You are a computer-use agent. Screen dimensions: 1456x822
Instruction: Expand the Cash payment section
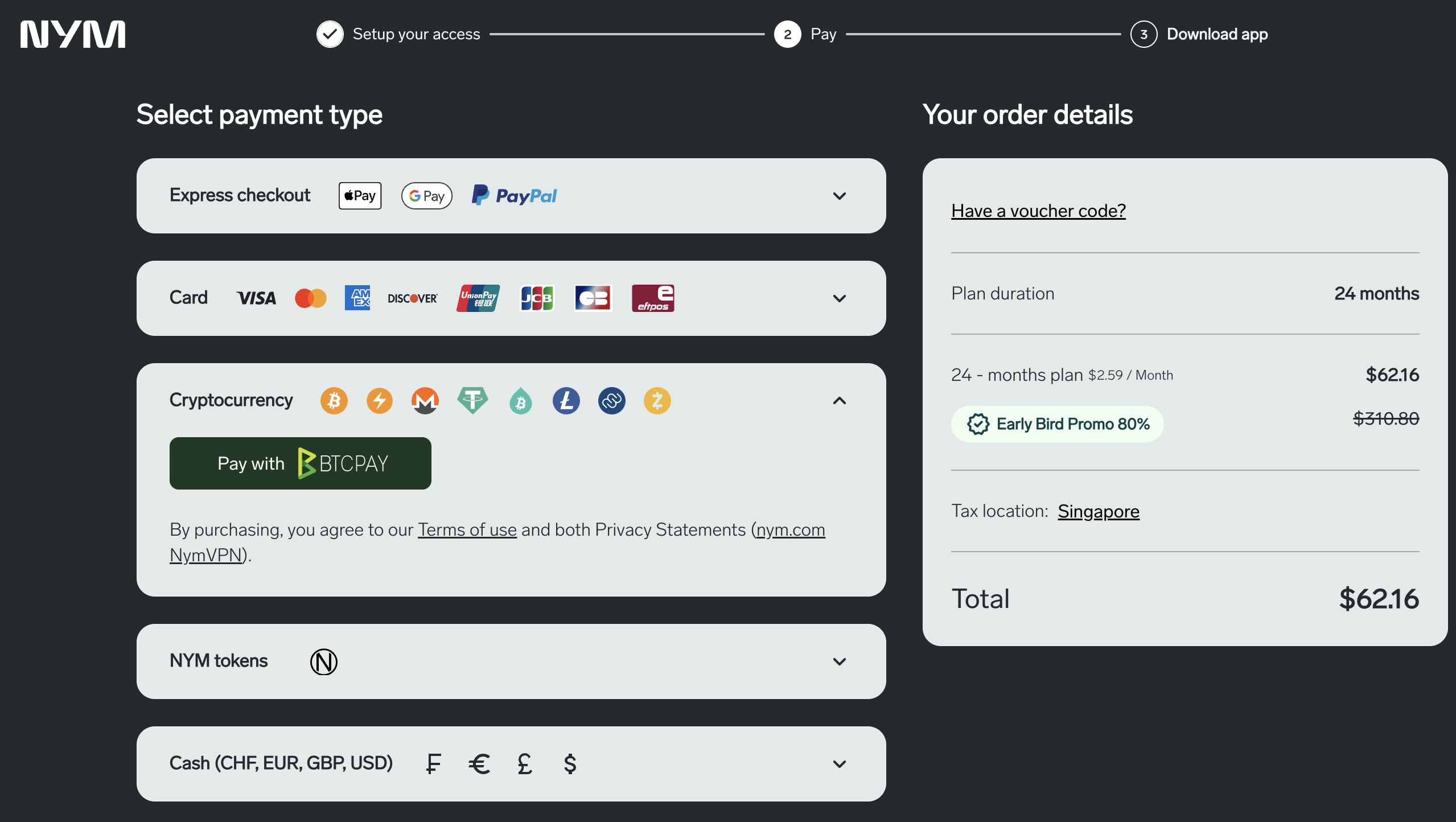click(x=839, y=764)
